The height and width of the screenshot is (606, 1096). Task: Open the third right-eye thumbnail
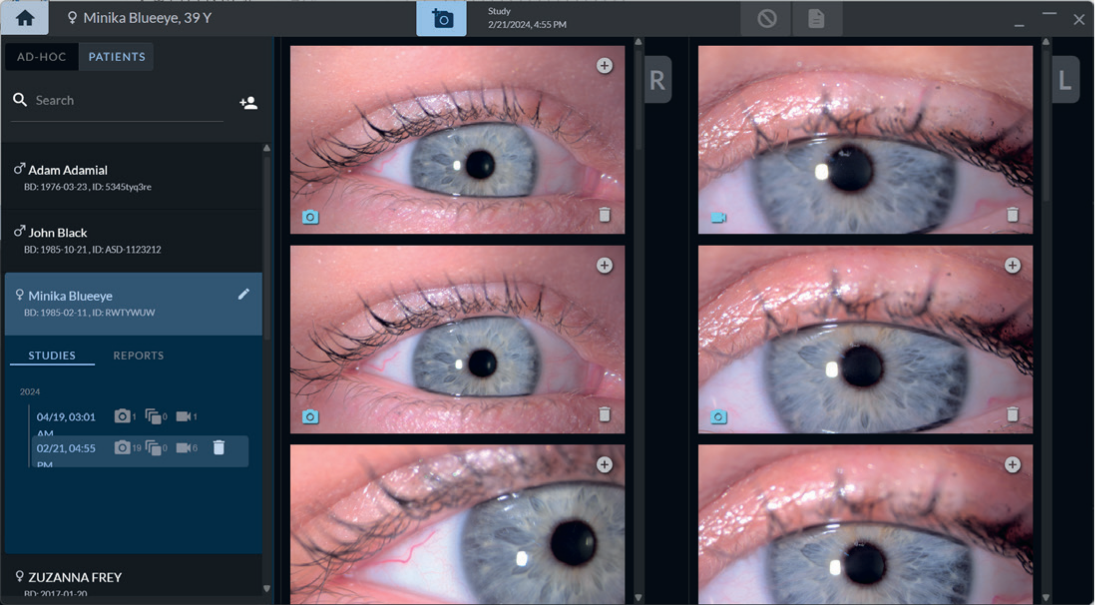[457, 524]
